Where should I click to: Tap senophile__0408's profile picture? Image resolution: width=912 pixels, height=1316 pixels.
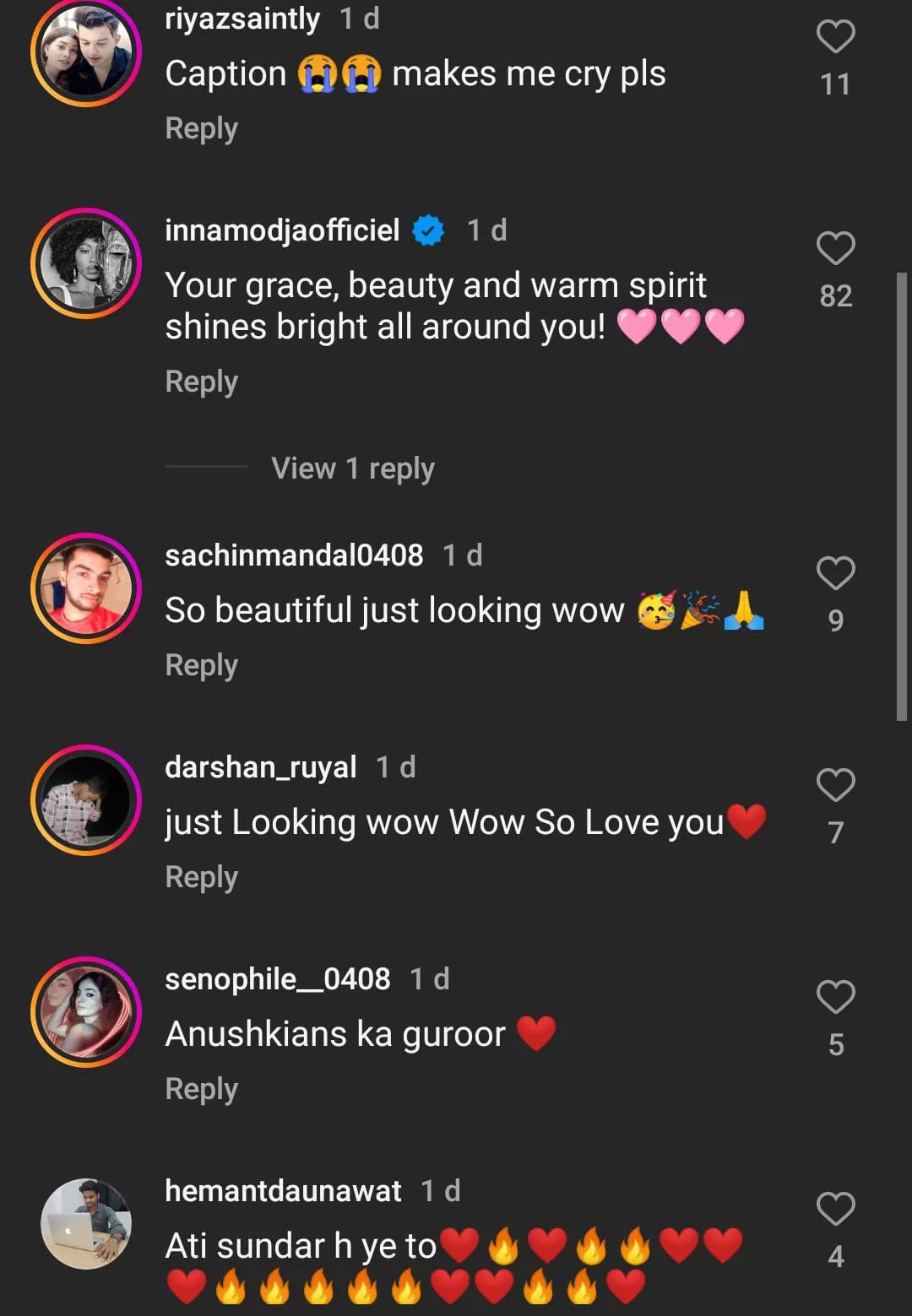[86, 1012]
